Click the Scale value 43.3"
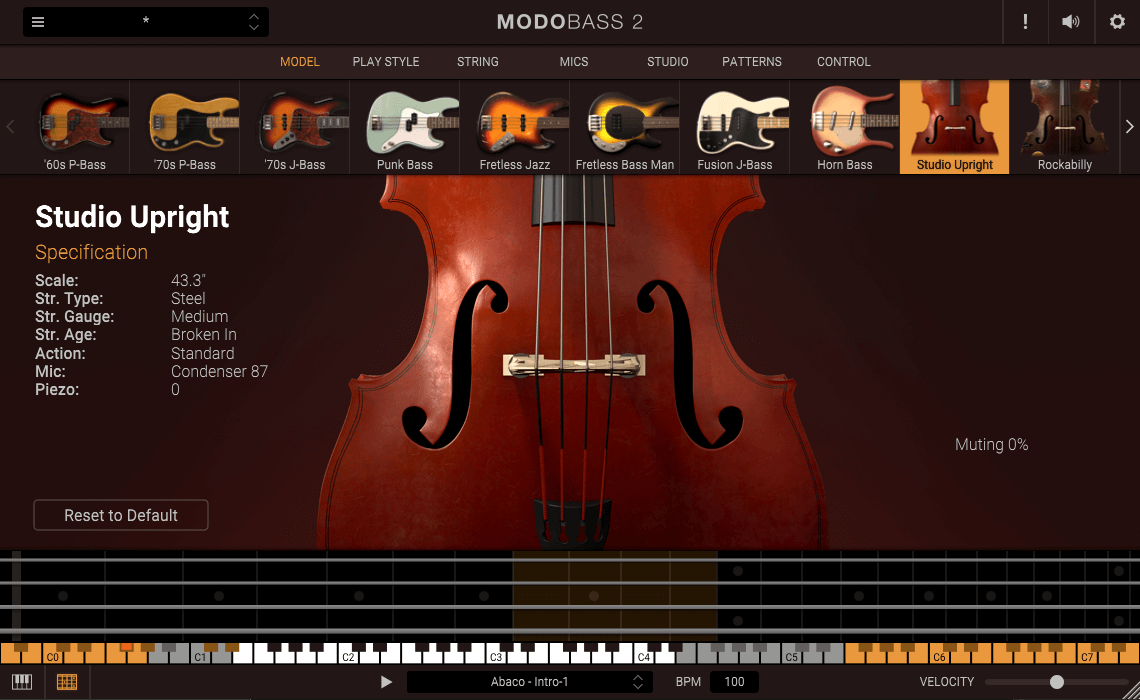This screenshot has width=1140, height=700. pos(188,281)
